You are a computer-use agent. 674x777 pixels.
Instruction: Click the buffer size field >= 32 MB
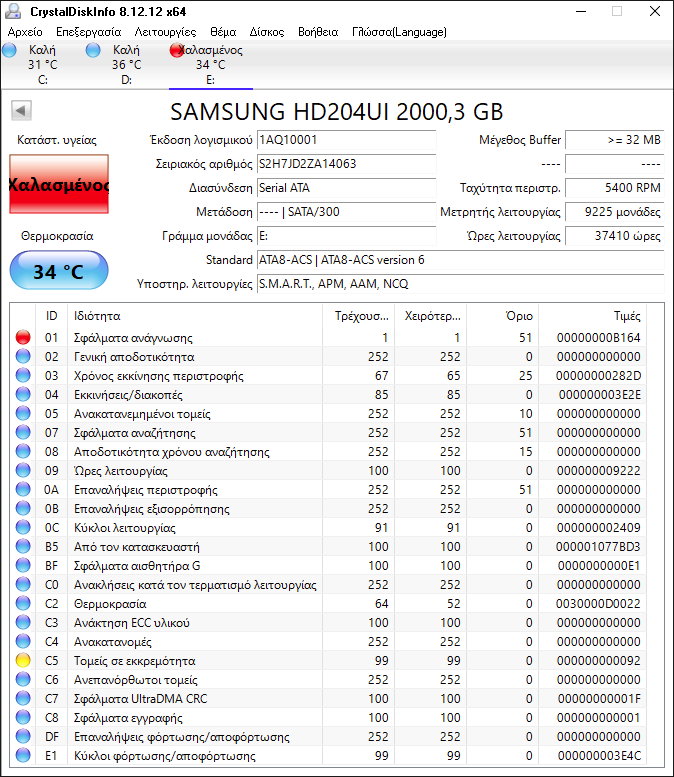[x=615, y=140]
